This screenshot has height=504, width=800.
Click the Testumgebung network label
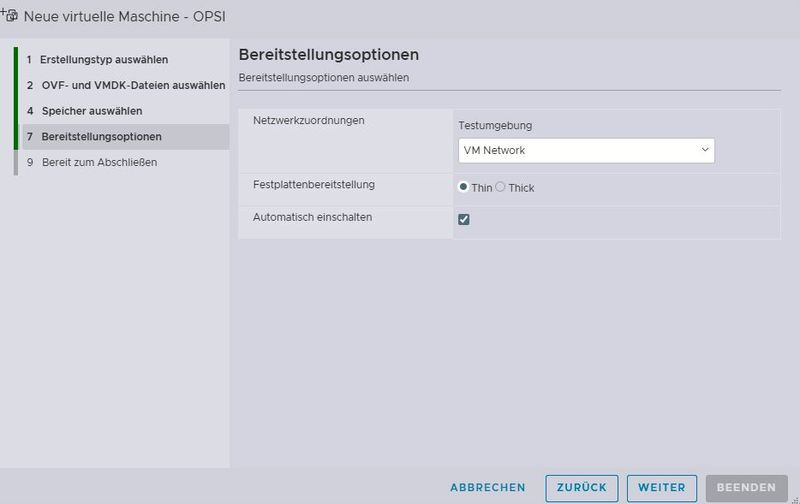495,125
